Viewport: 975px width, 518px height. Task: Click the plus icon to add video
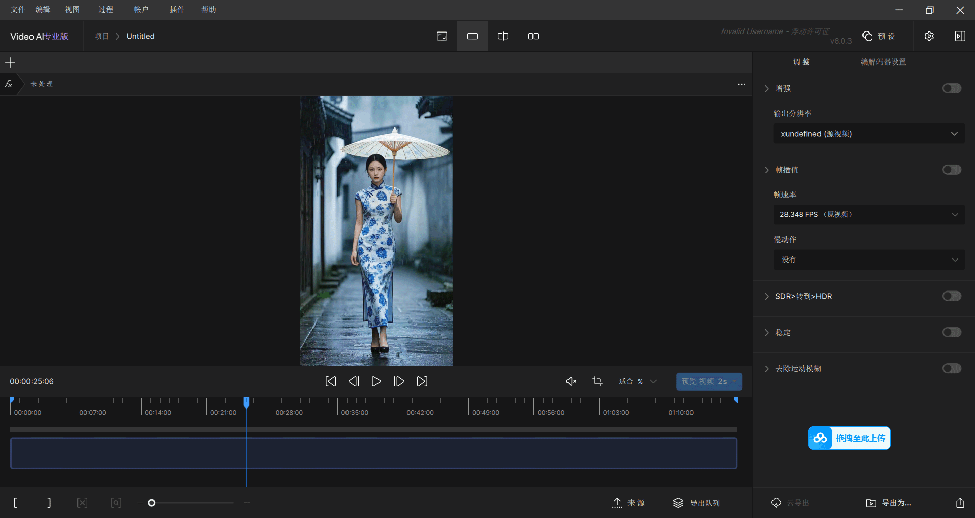pos(10,62)
